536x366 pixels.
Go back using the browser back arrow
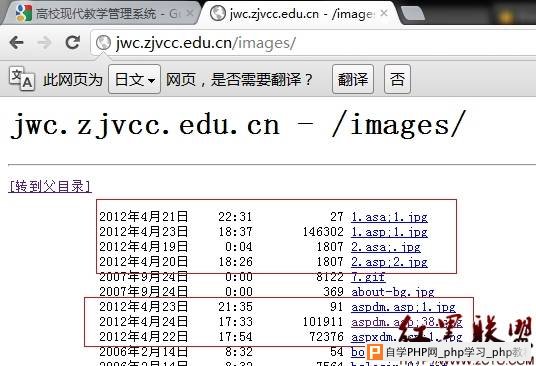coord(16,43)
